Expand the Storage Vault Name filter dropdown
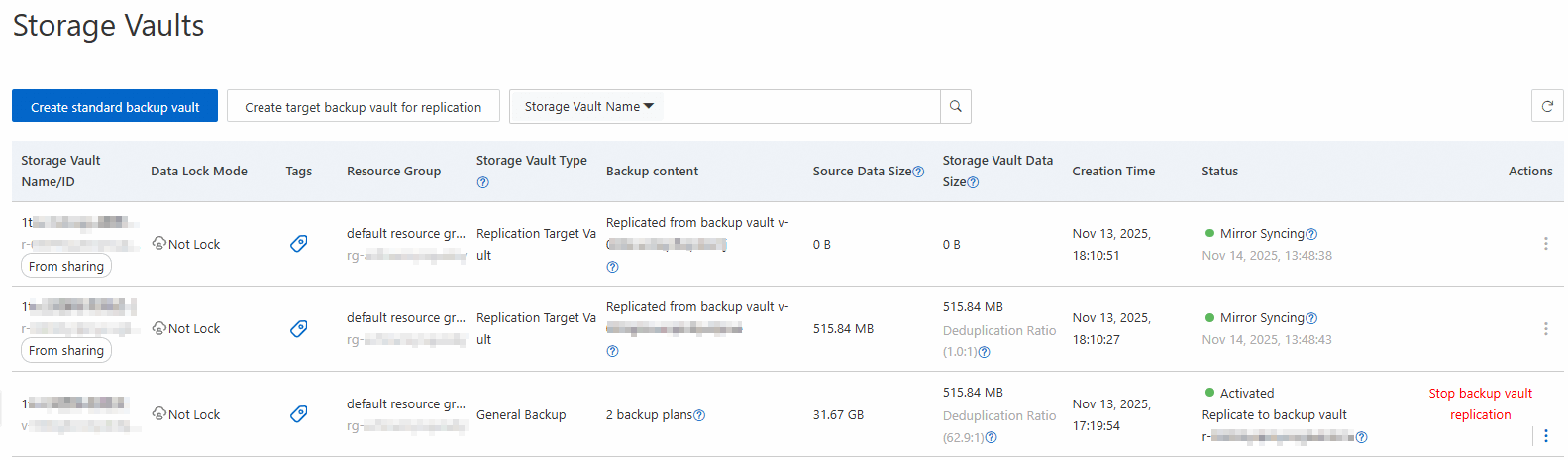The image size is (1568, 460). coord(588,106)
